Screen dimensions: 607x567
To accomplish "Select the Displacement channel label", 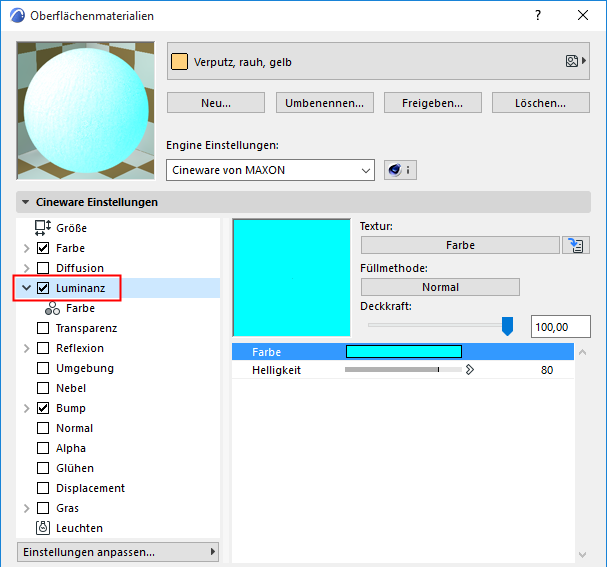I will click(90, 488).
